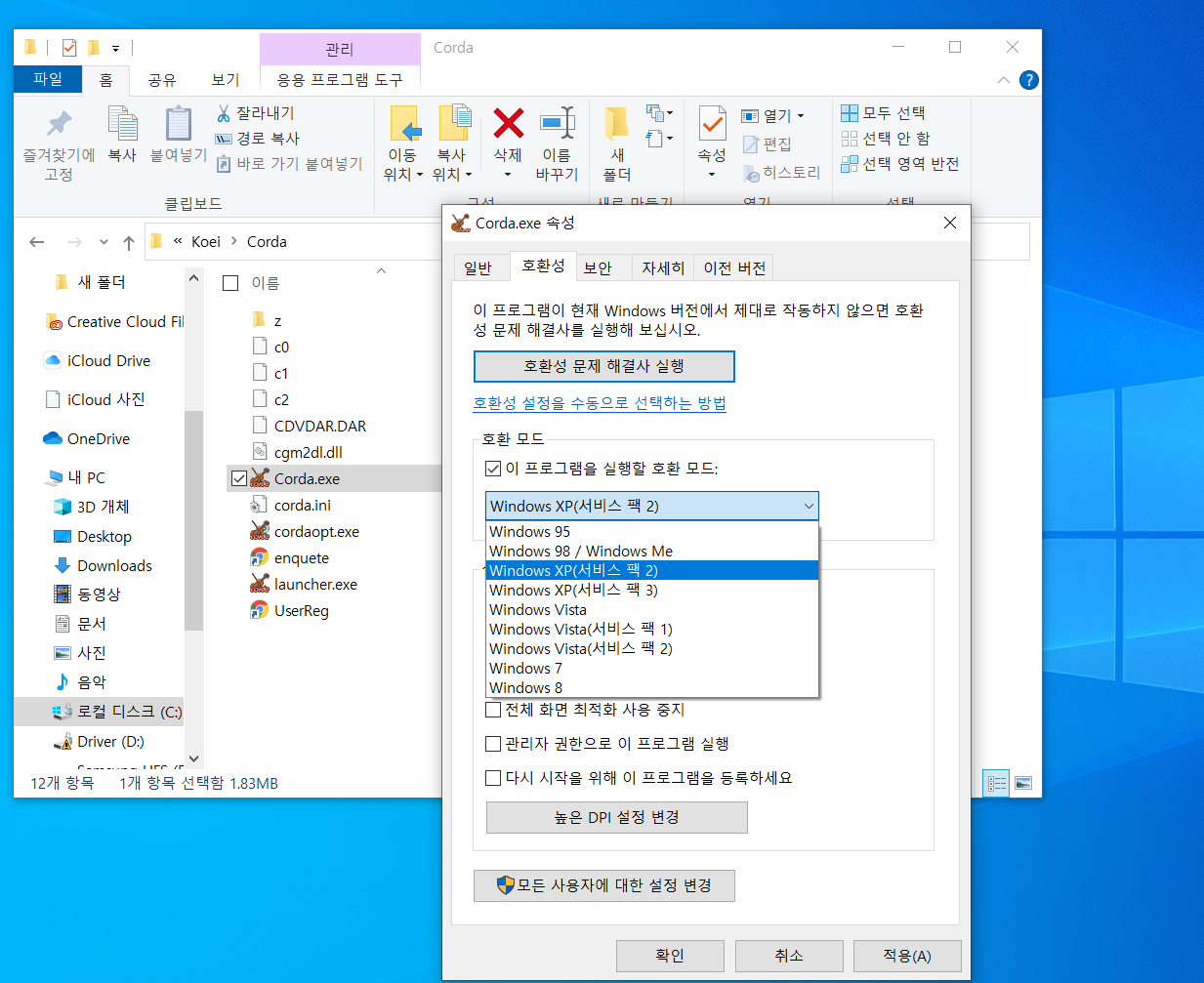Viewport: 1204px width, 983px height.
Task: Click 편집 in the ribbon
Action: (767, 144)
